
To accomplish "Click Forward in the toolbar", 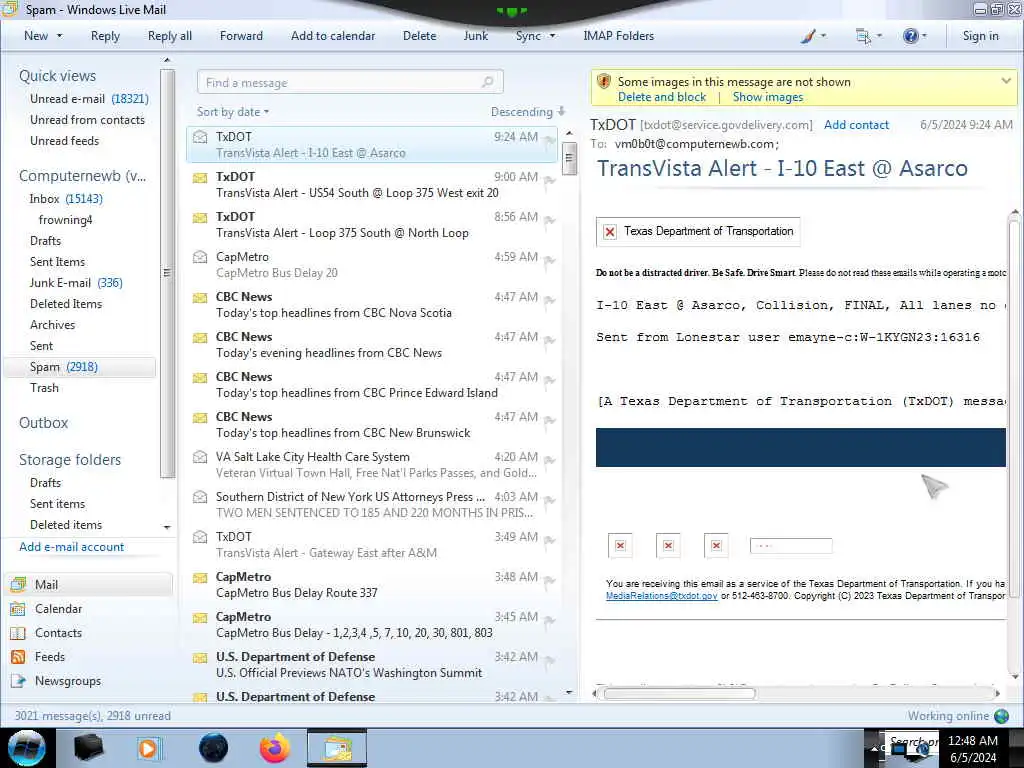I will click(241, 36).
